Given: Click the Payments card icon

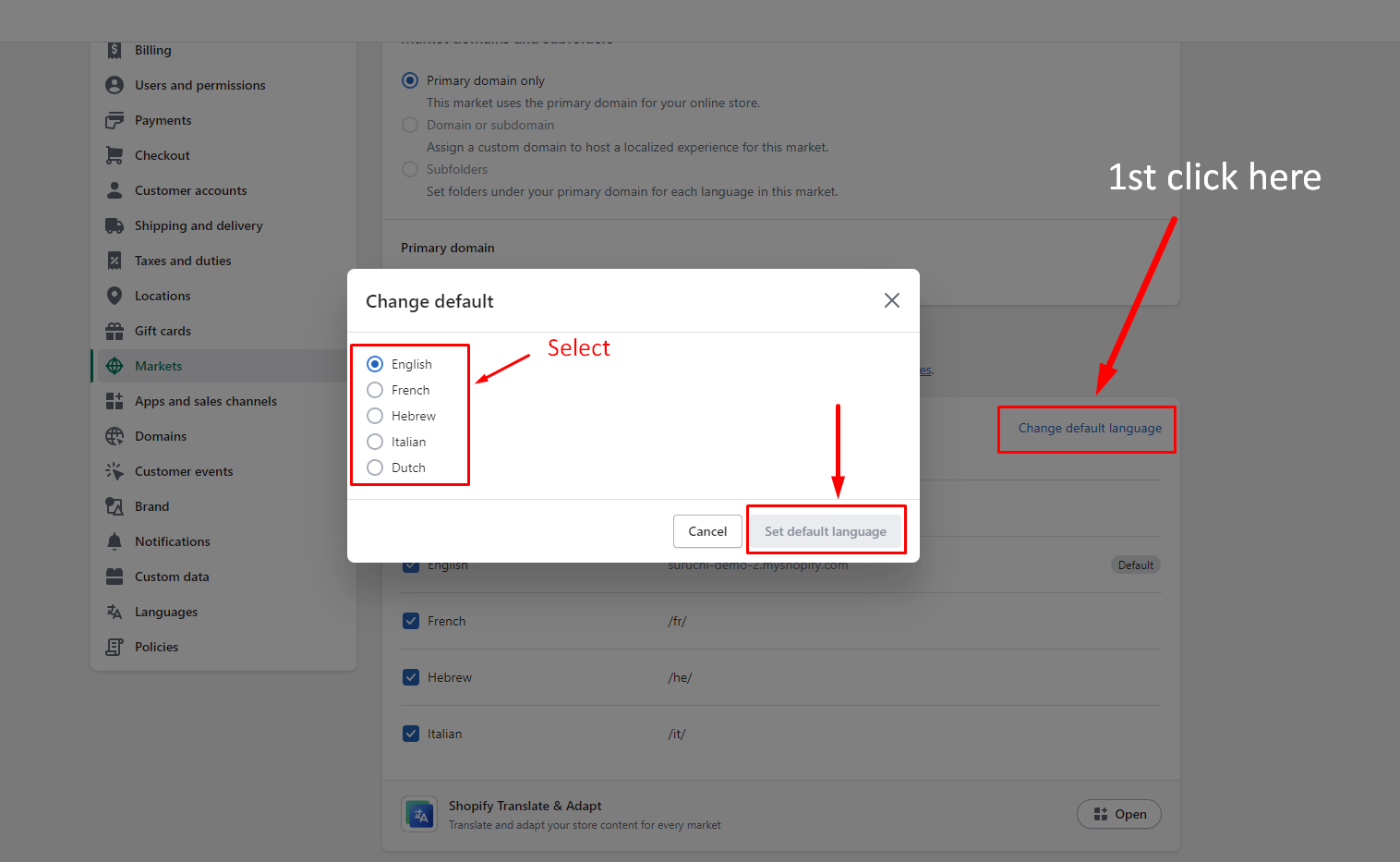Looking at the screenshot, I should 115,120.
